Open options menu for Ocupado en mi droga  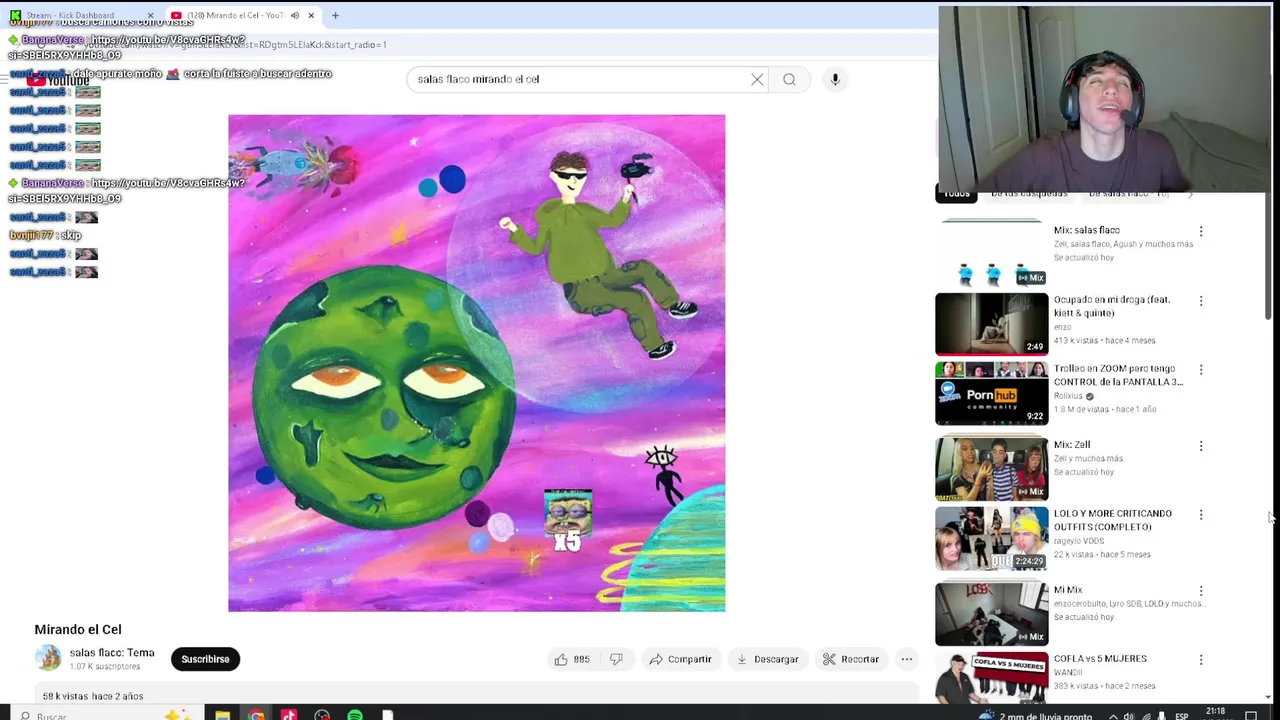coord(1201,300)
